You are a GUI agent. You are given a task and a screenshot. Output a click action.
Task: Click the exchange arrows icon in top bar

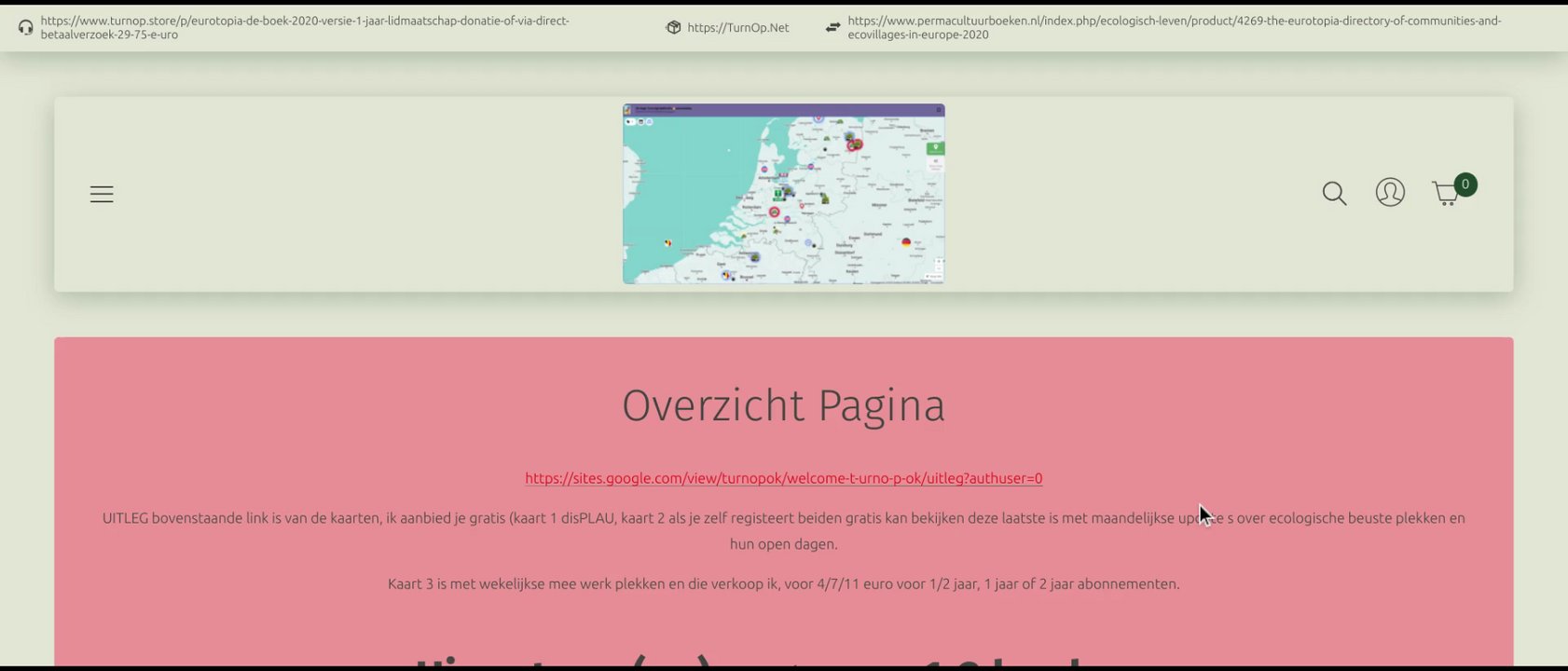[x=832, y=27]
